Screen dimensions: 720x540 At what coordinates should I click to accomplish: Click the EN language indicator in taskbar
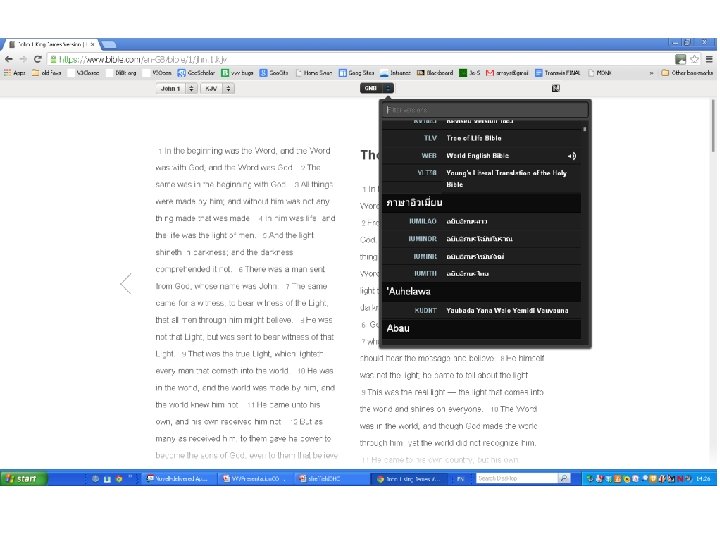[x=460, y=478]
